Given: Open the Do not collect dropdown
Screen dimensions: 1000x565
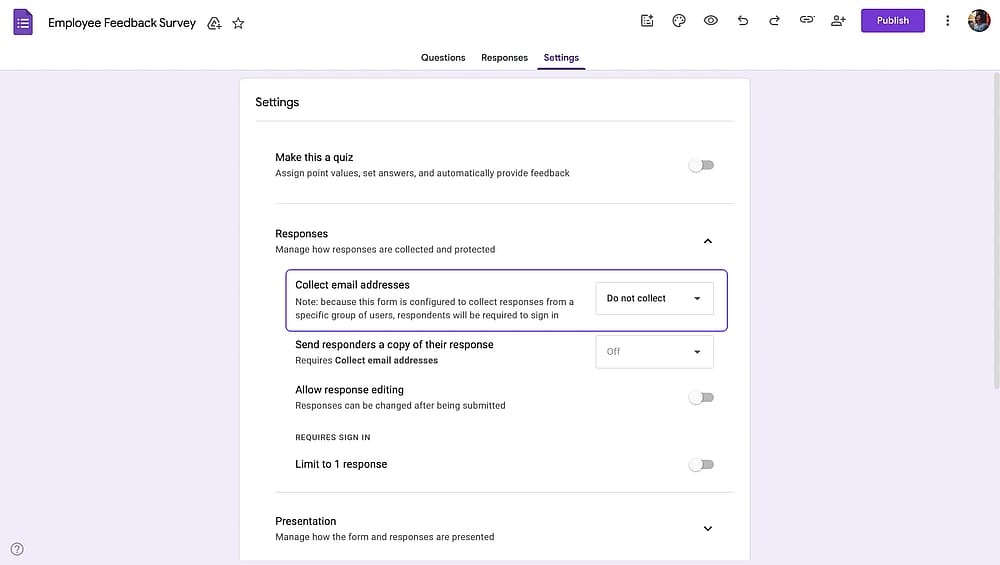Looking at the screenshot, I should pyautogui.click(x=654, y=298).
